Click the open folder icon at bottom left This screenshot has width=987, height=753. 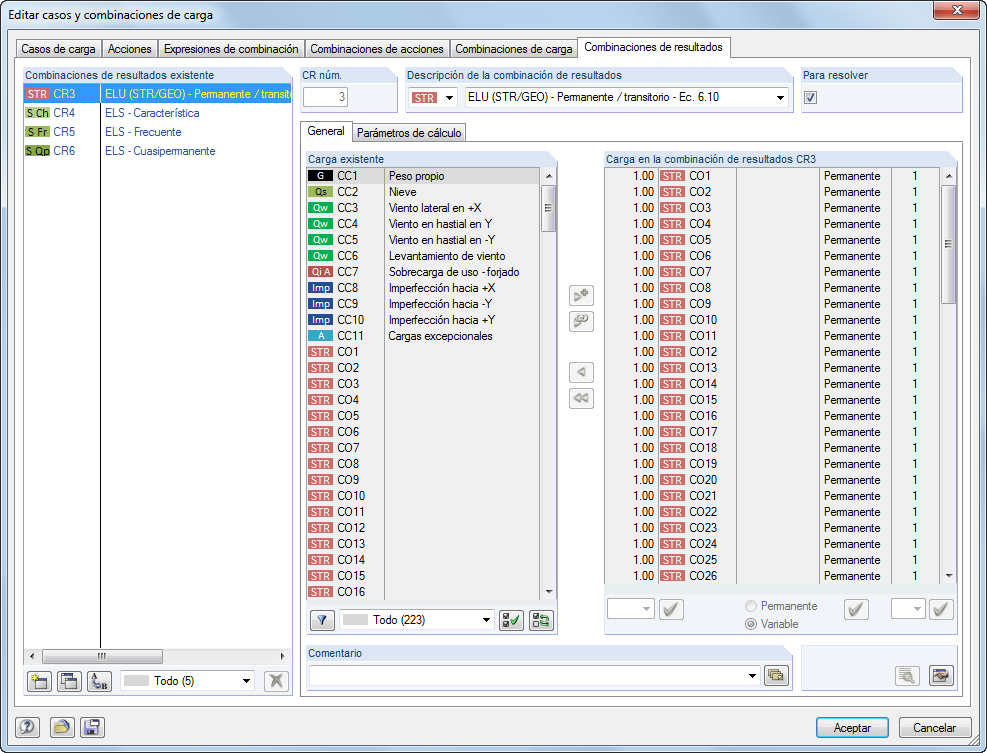tap(62, 727)
